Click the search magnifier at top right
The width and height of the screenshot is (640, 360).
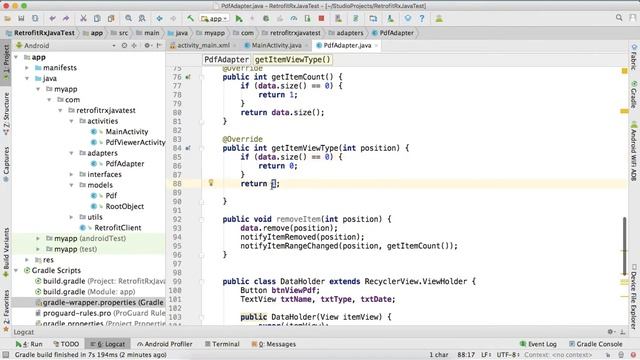(x=619, y=18)
